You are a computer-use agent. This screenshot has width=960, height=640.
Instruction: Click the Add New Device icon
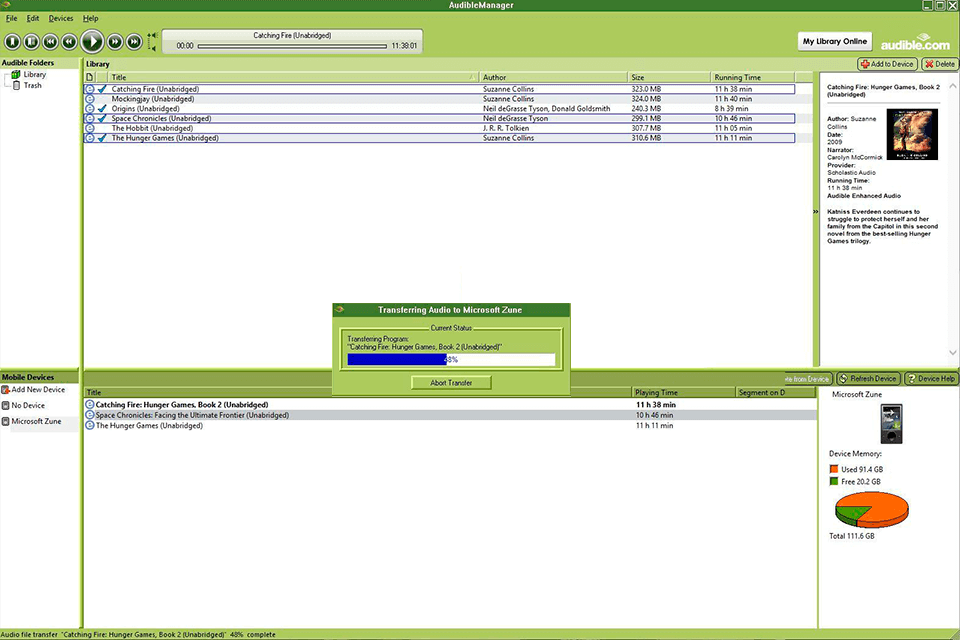point(6,390)
